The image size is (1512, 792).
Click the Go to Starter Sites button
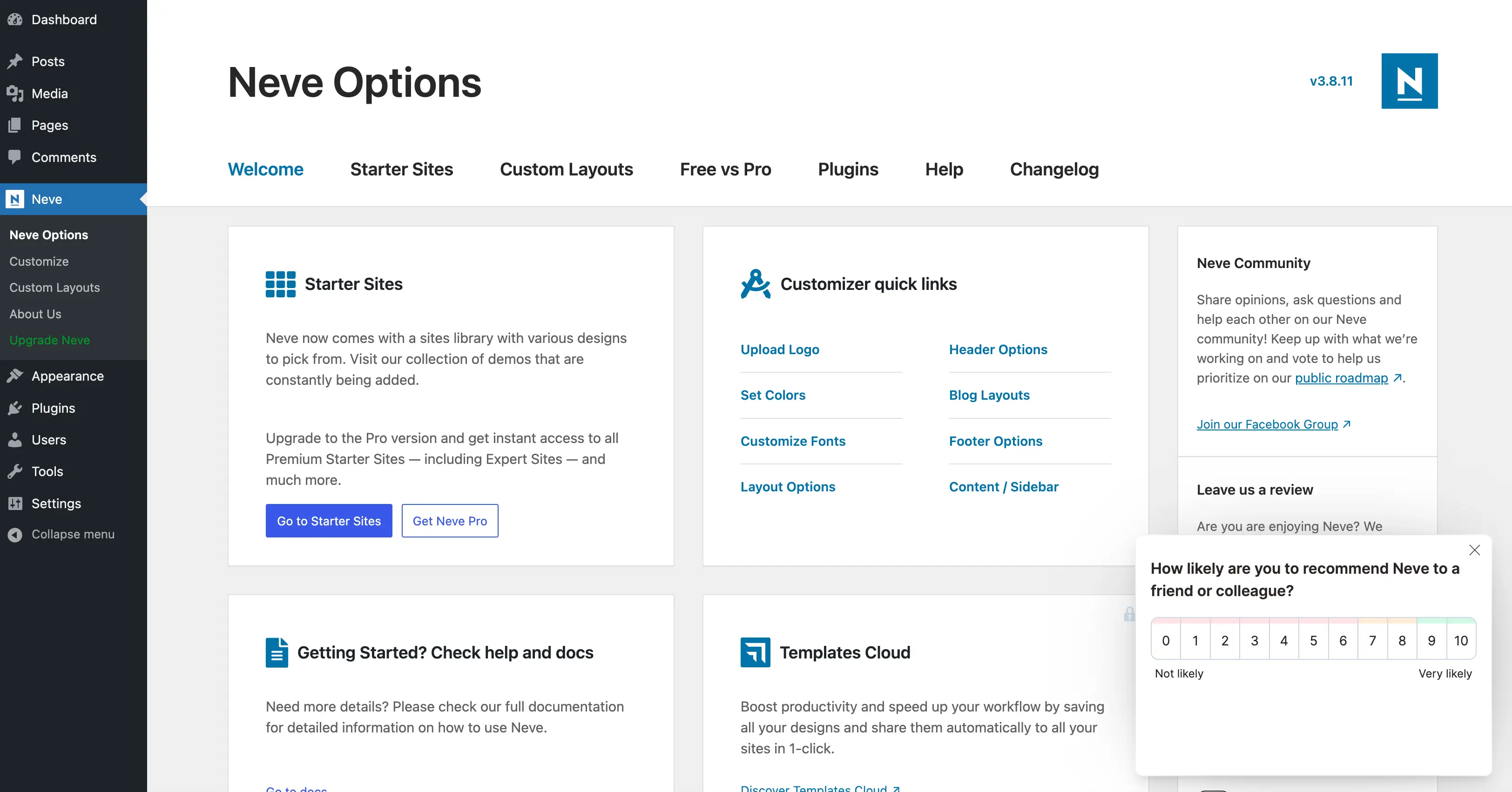click(329, 520)
